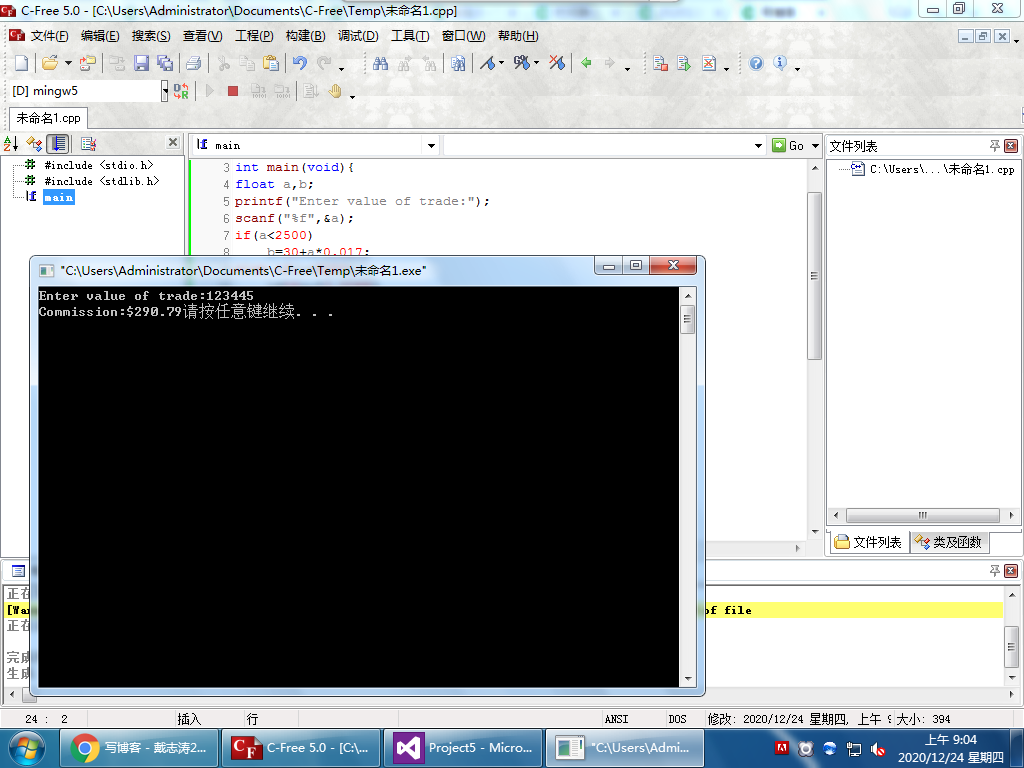Click the Find binoculars icon
Viewport: 1024px width, 768px height.
tap(380, 63)
